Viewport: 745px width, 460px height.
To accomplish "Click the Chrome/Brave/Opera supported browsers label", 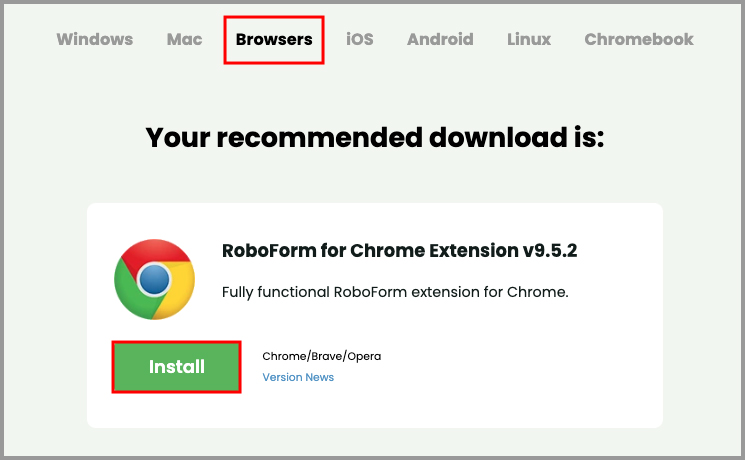I will (321, 356).
